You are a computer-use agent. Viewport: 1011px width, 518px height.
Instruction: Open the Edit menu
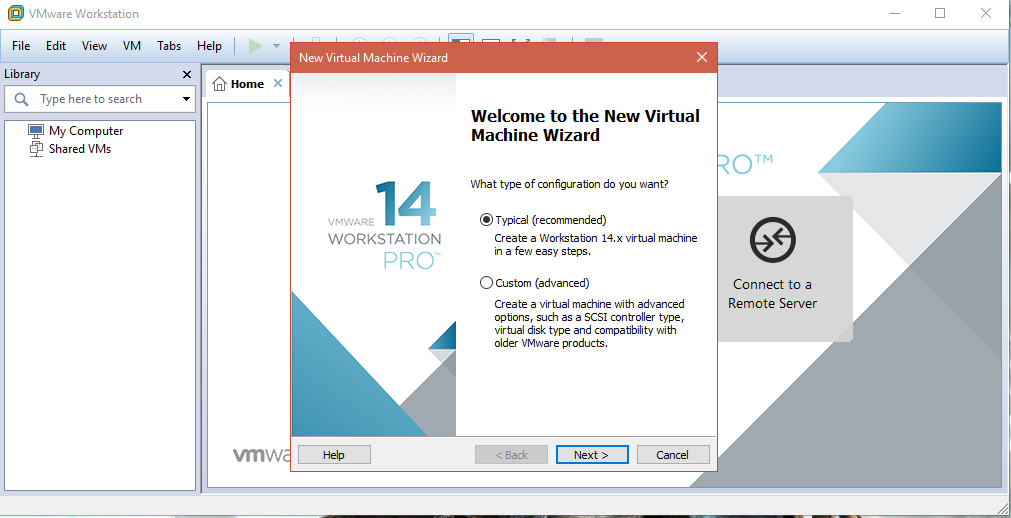(x=56, y=46)
